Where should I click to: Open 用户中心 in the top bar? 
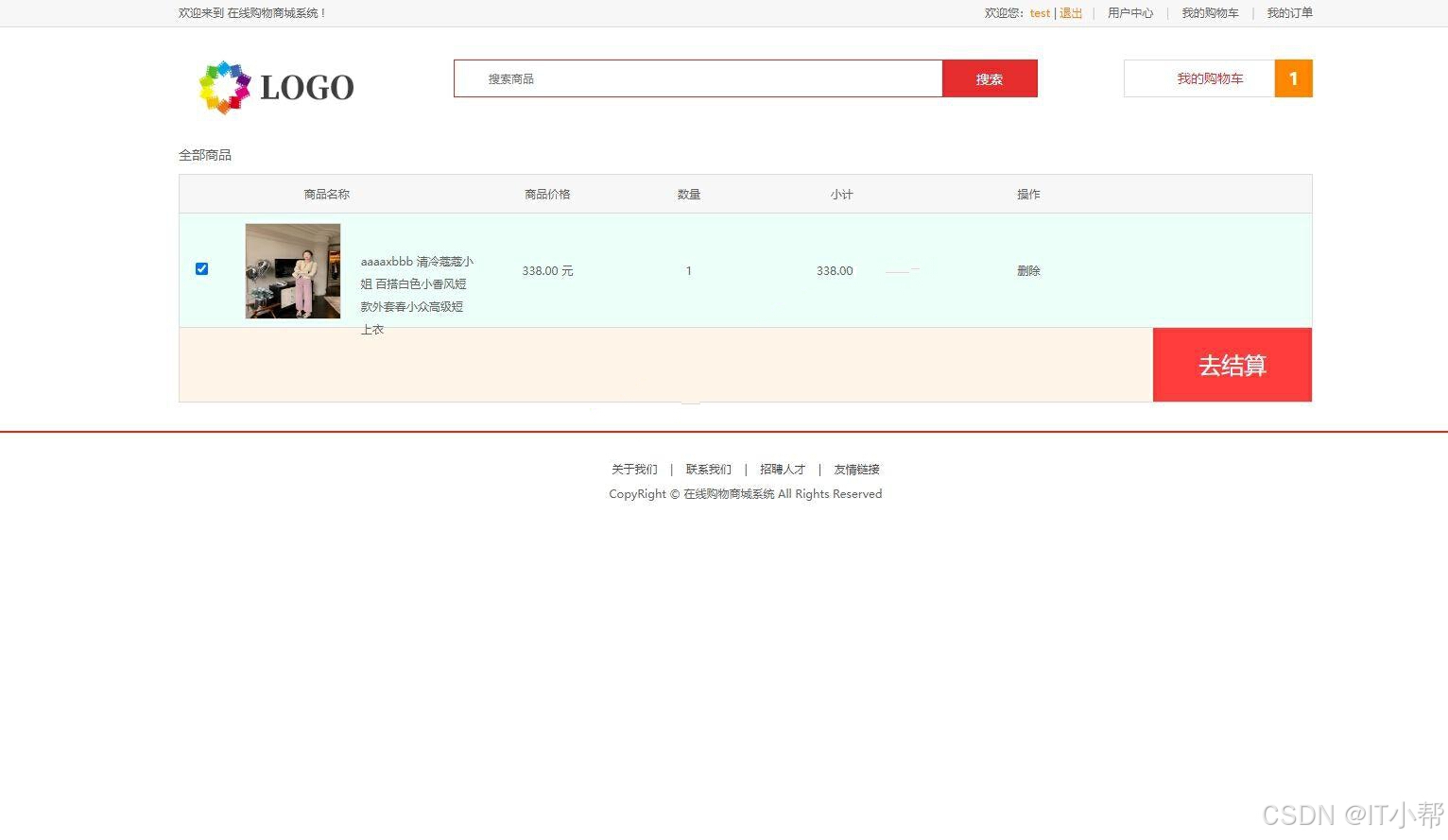point(1130,13)
